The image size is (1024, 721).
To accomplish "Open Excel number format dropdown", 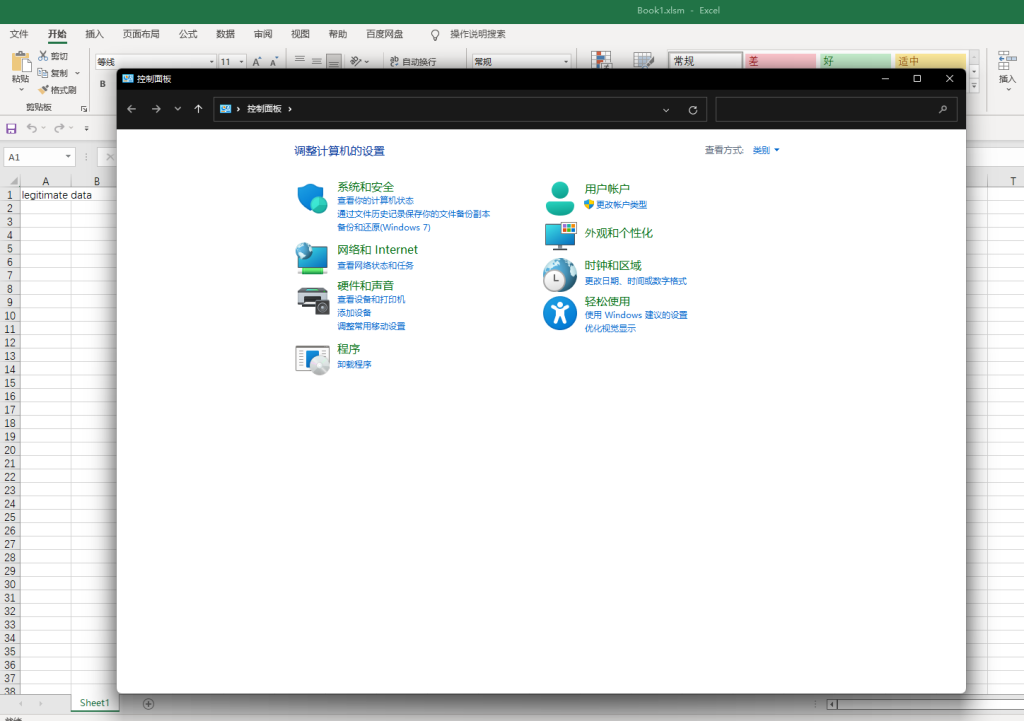I will (566, 61).
